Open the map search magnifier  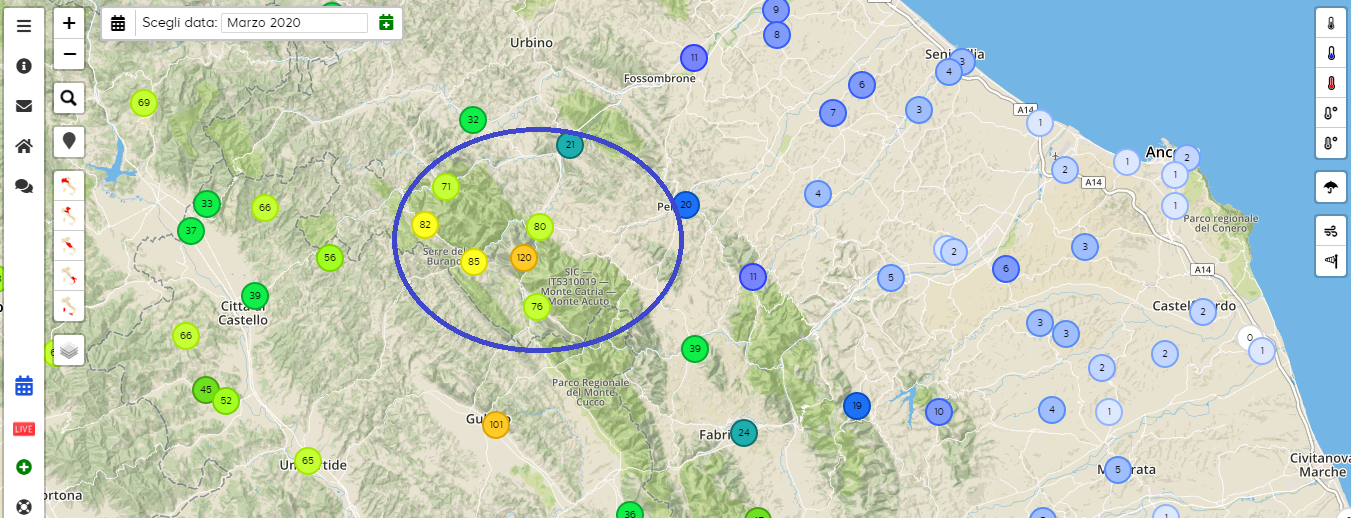[68, 97]
